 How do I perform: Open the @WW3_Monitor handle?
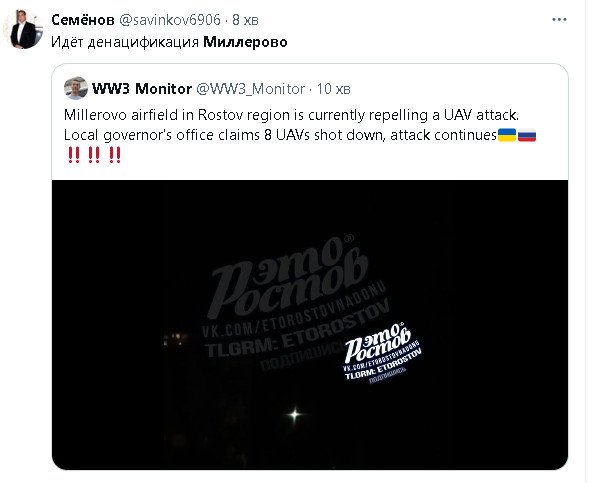coord(250,89)
